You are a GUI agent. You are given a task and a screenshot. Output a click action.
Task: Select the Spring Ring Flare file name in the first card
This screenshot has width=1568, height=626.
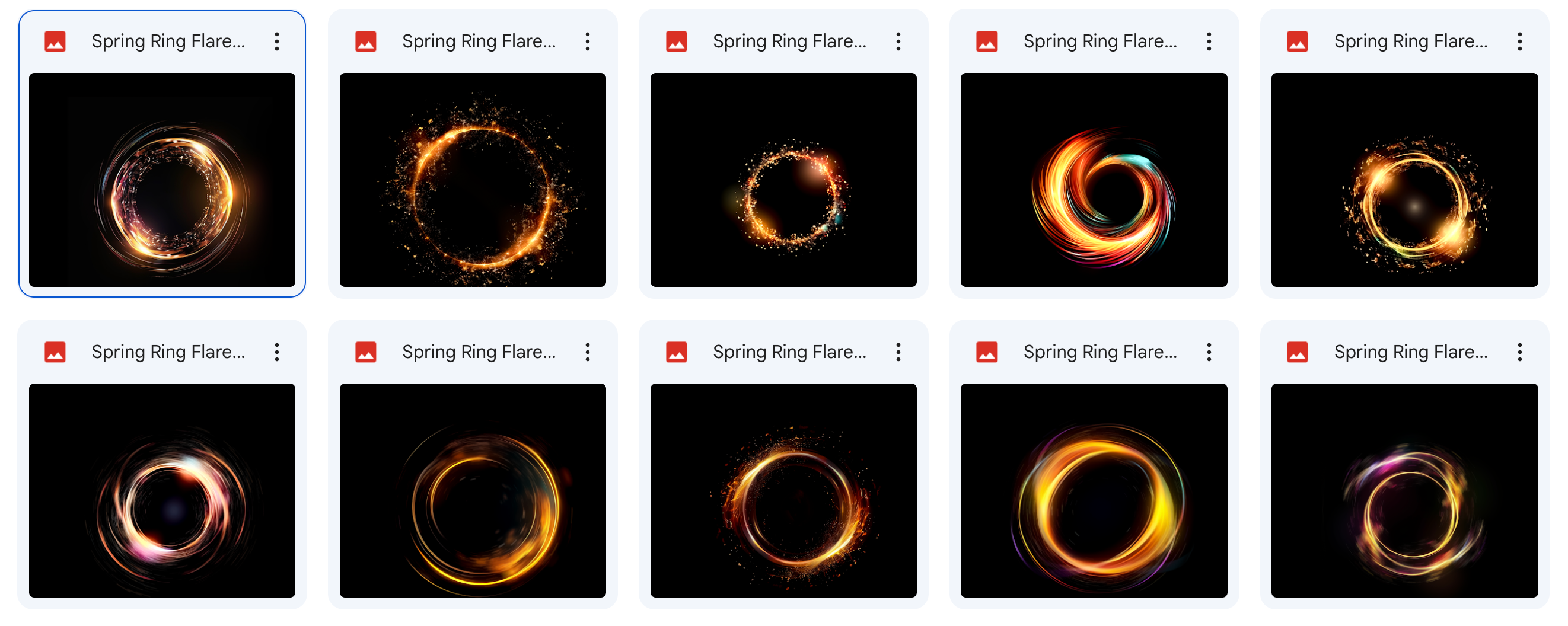pyautogui.click(x=170, y=41)
